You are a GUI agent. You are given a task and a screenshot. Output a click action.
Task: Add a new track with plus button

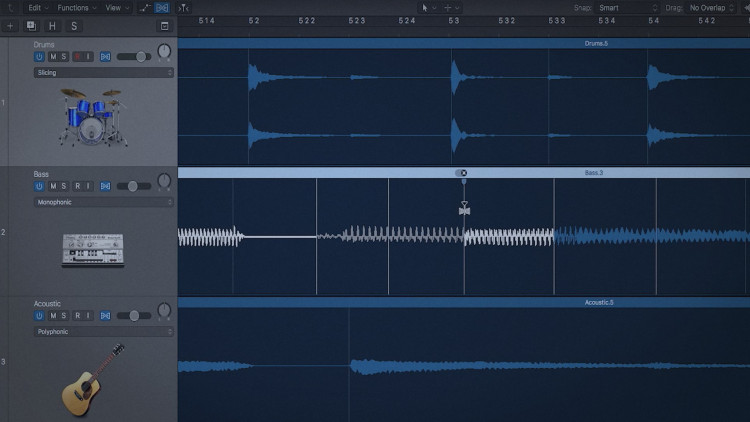click(10, 26)
